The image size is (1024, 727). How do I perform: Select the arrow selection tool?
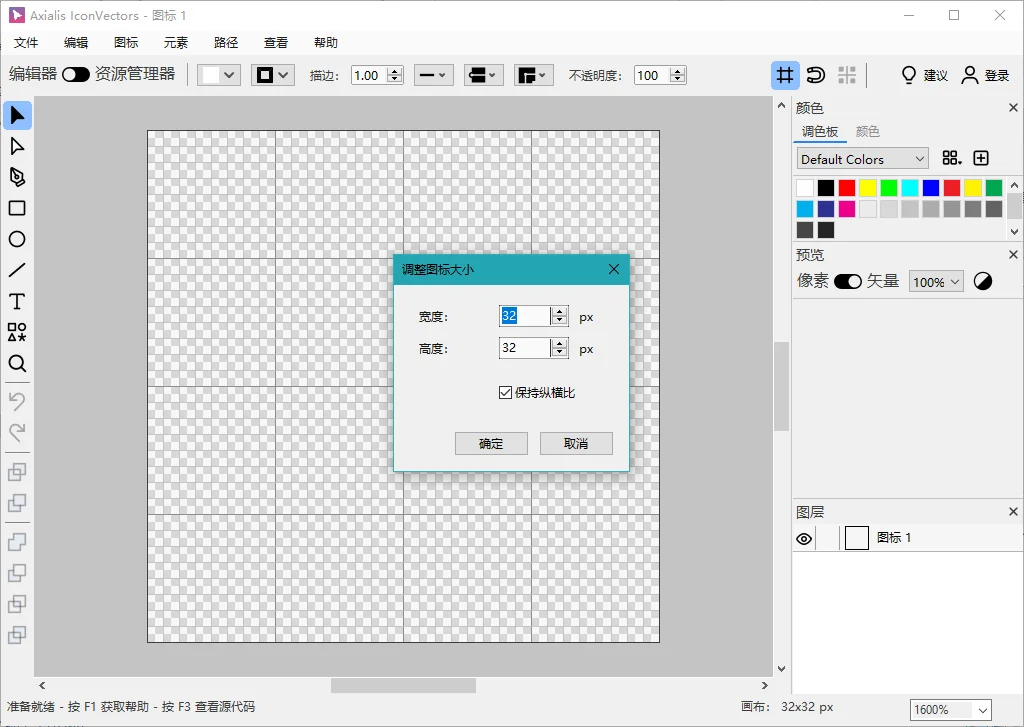[x=17, y=116]
